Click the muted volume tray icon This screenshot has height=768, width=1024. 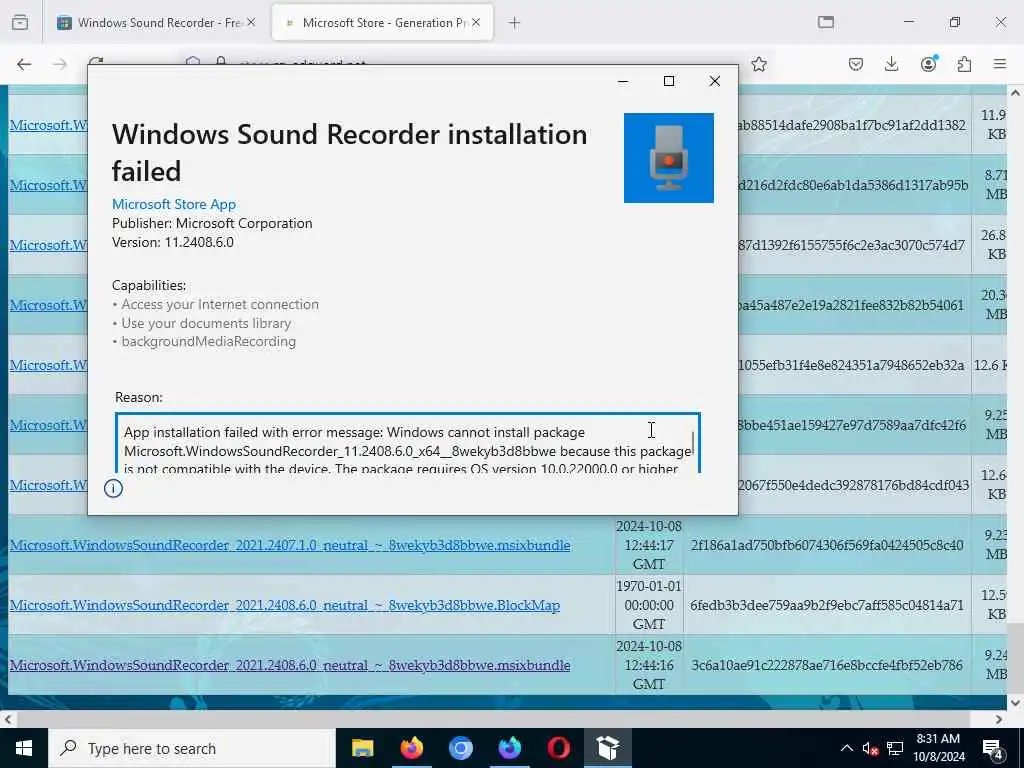click(870, 748)
